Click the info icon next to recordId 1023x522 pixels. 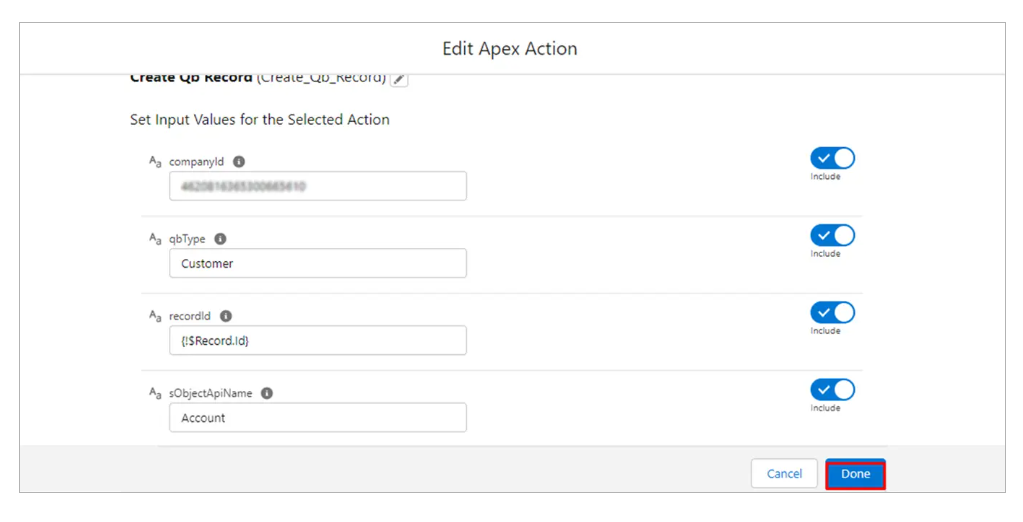point(226,316)
